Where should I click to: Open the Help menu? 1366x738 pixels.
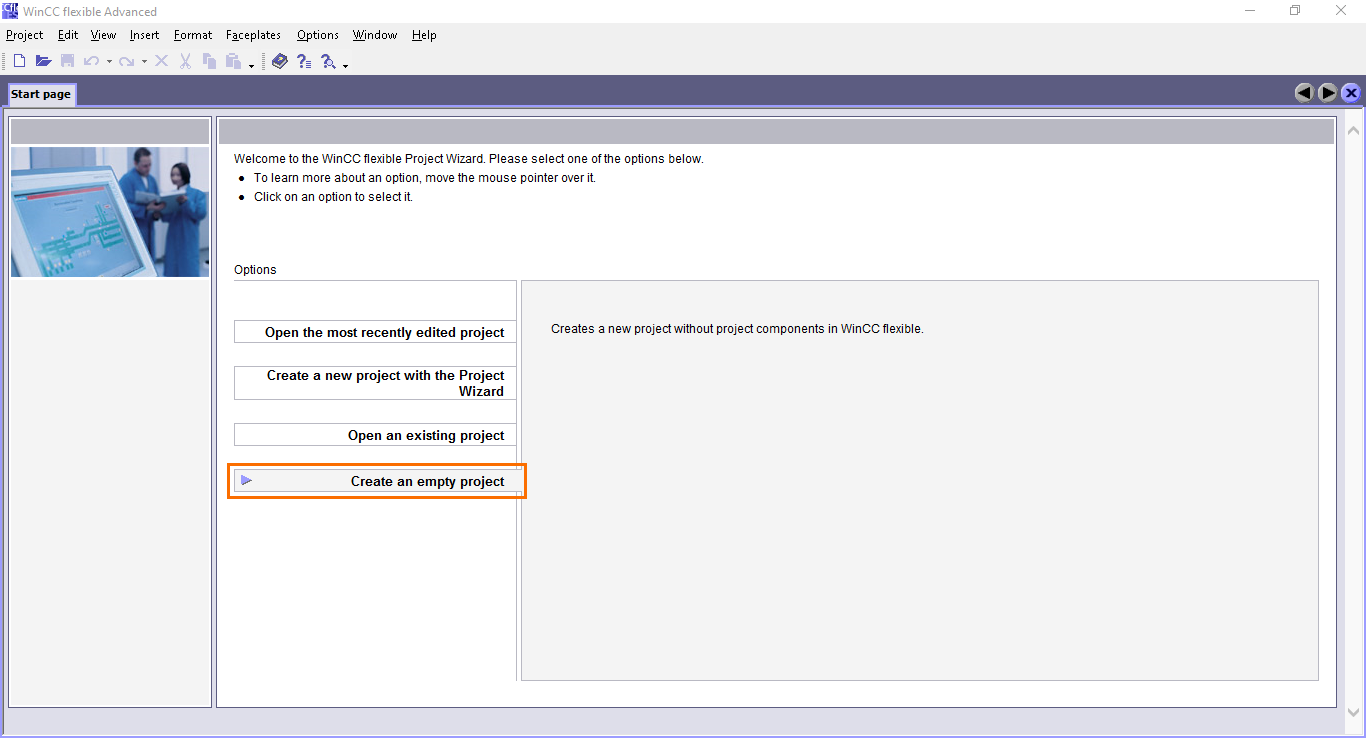tap(424, 35)
